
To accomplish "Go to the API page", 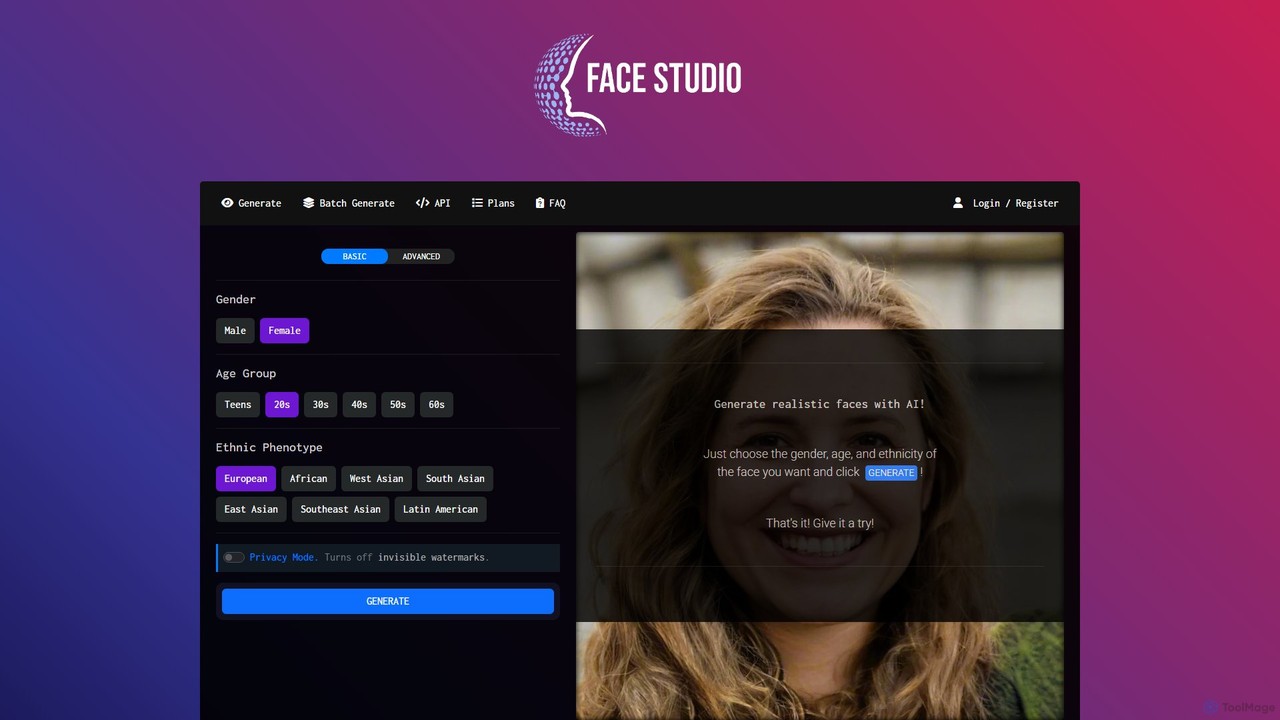I will coord(433,203).
